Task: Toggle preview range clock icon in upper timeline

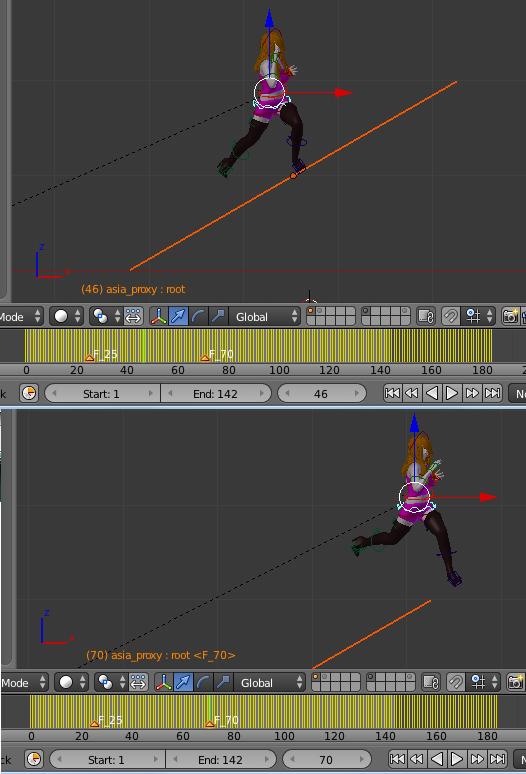Action: pos(29,393)
